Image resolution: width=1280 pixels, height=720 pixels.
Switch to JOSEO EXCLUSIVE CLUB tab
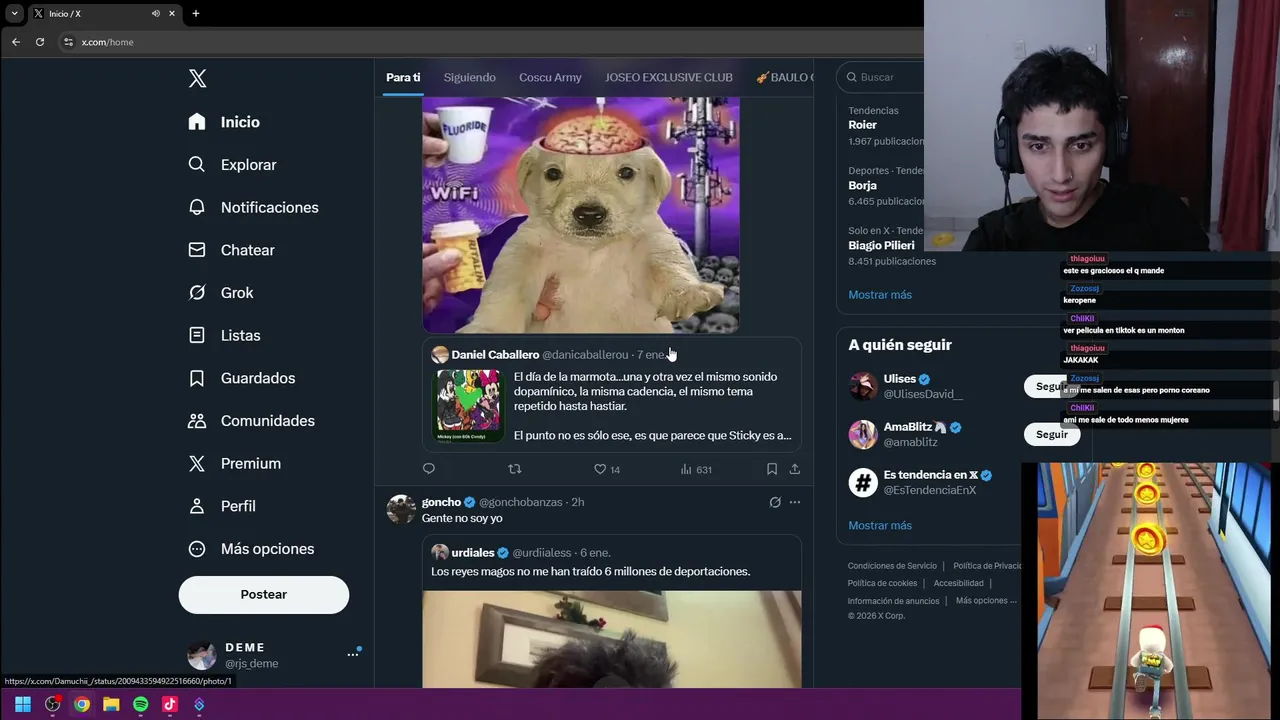pyautogui.click(x=669, y=77)
